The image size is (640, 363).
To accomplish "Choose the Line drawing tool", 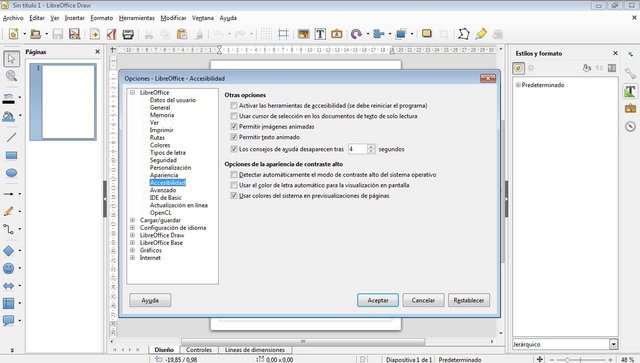I will point(11,137).
